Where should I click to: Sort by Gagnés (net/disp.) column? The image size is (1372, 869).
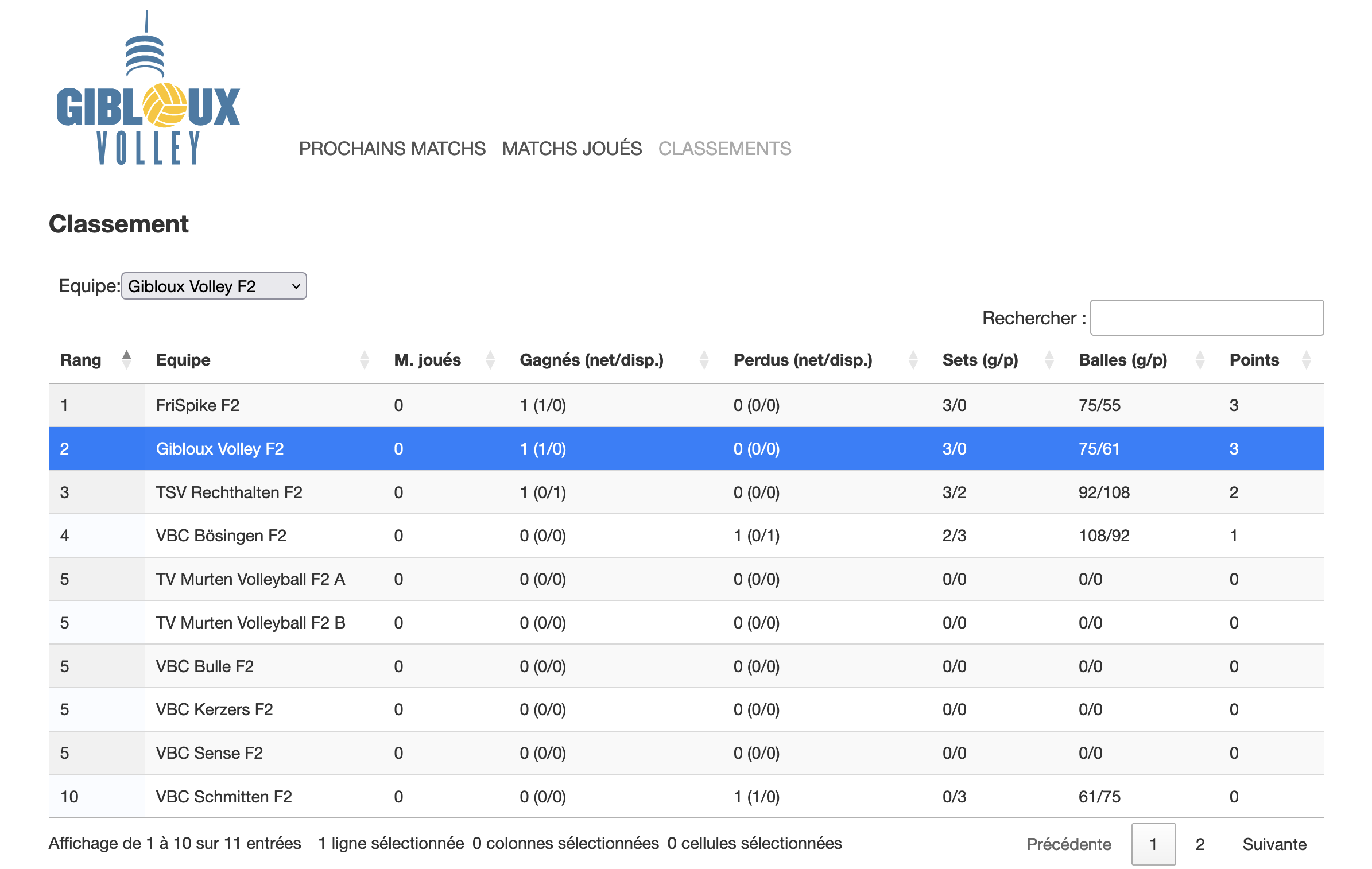[615, 360]
